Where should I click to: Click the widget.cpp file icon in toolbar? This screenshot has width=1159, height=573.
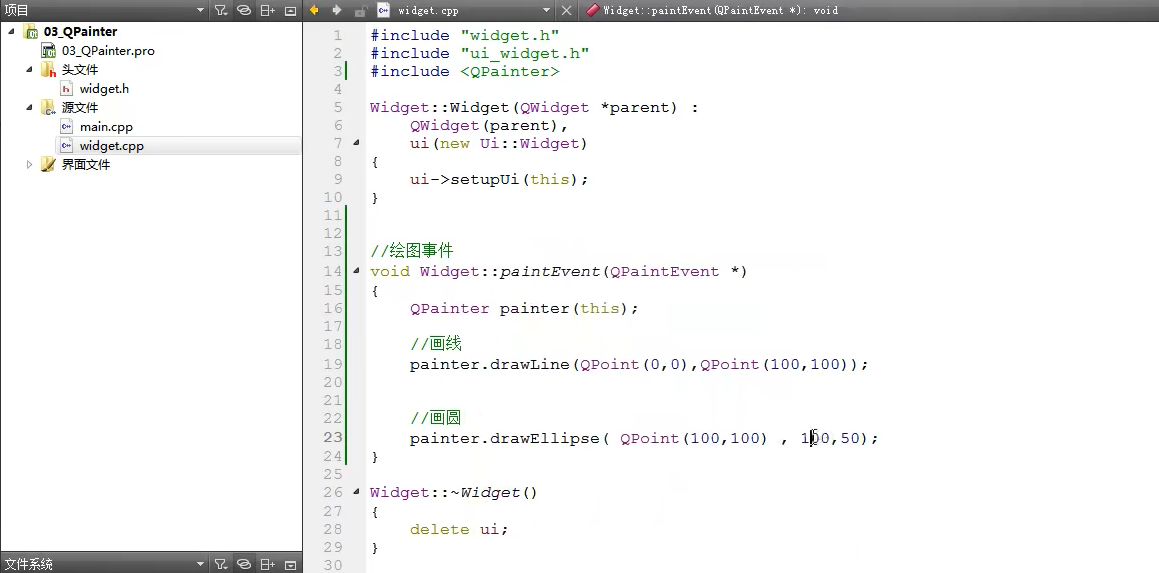383,10
